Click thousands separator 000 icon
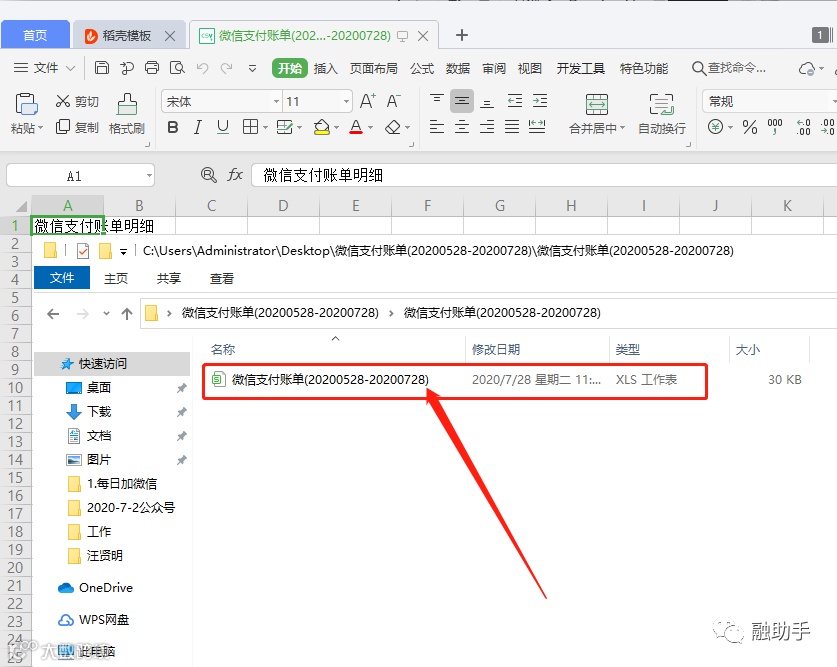Screen dimensions: 837x667 [x=775, y=127]
